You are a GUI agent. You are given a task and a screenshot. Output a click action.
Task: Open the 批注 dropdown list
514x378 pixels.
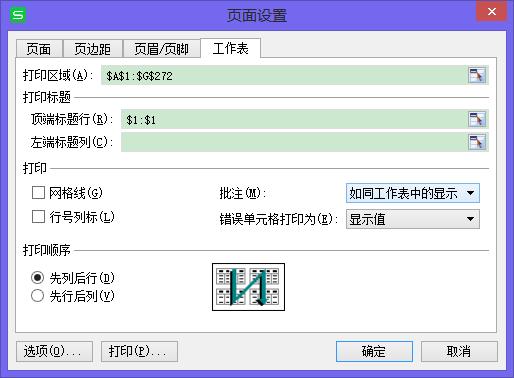coord(413,193)
